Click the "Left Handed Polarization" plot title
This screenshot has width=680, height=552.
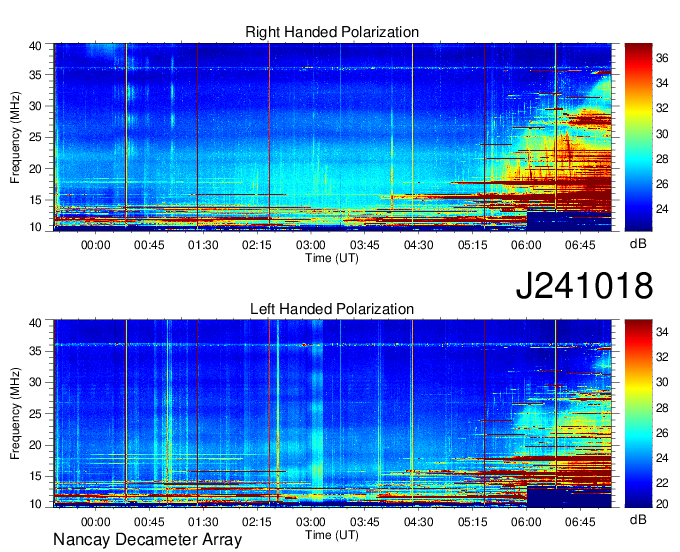pos(332,309)
